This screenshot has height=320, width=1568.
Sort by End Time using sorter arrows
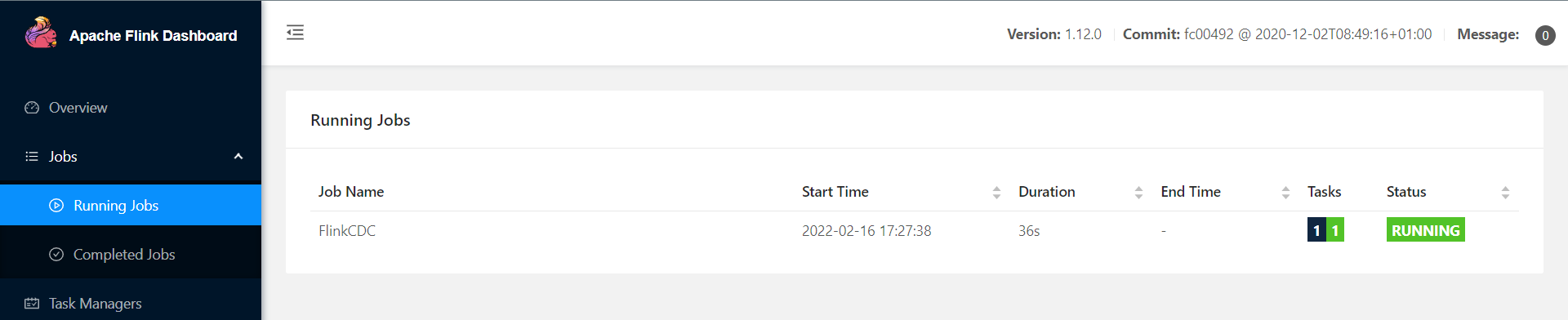point(1285,193)
